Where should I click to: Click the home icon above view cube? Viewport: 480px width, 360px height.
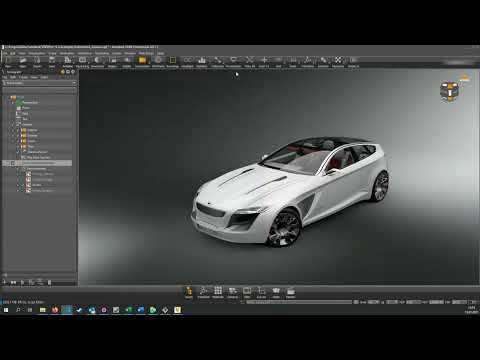[464, 79]
